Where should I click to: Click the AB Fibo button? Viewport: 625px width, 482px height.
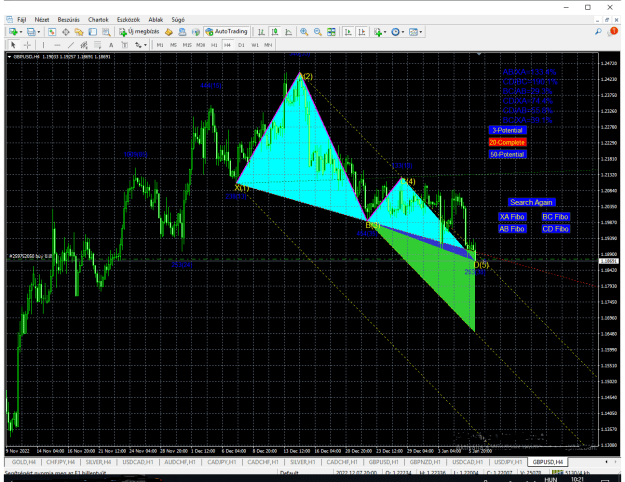[x=512, y=229]
